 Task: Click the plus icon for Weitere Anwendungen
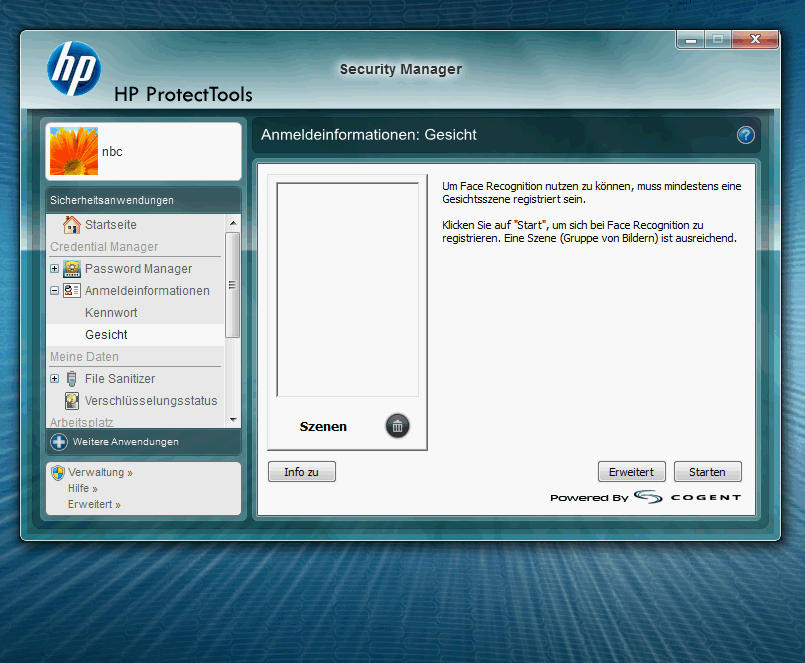click(x=59, y=442)
